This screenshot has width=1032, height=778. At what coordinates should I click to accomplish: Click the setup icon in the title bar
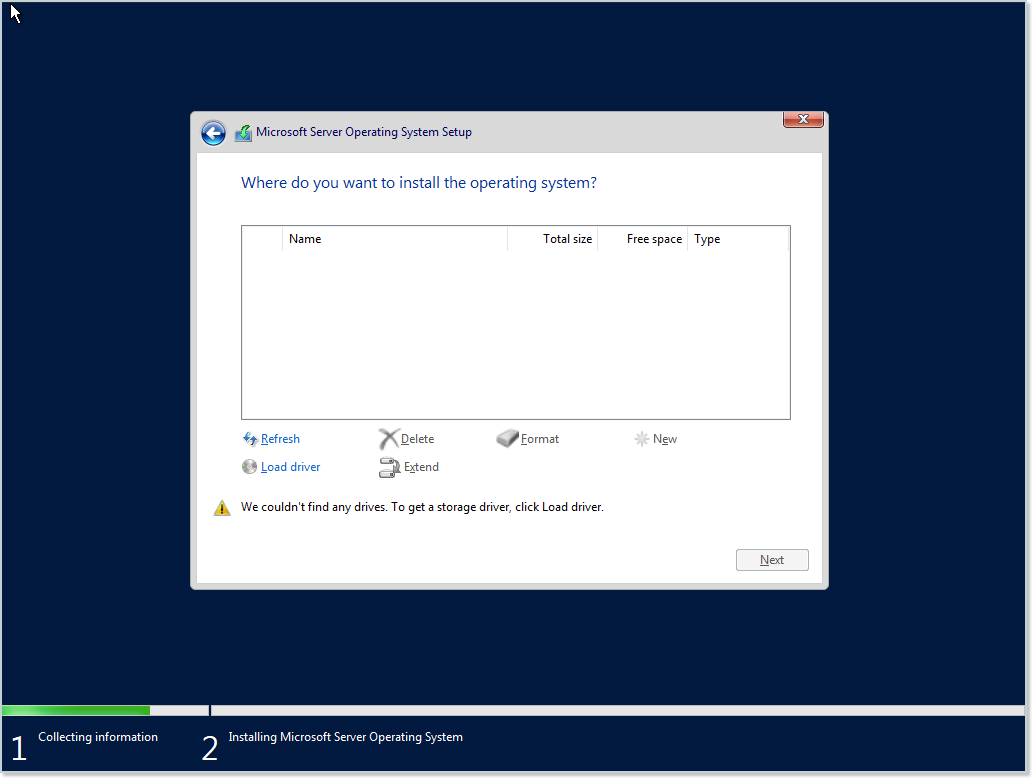pyautogui.click(x=243, y=131)
